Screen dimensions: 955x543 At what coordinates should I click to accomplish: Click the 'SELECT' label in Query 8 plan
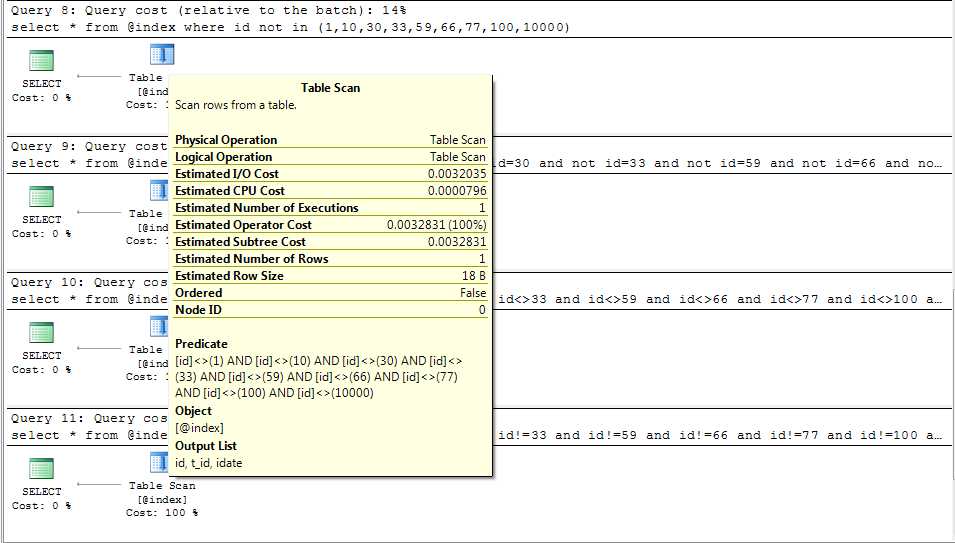coord(41,84)
